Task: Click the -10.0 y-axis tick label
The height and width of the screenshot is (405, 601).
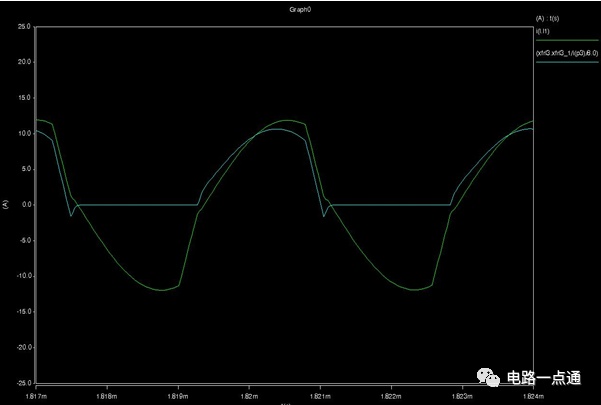Action: (23, 276)
